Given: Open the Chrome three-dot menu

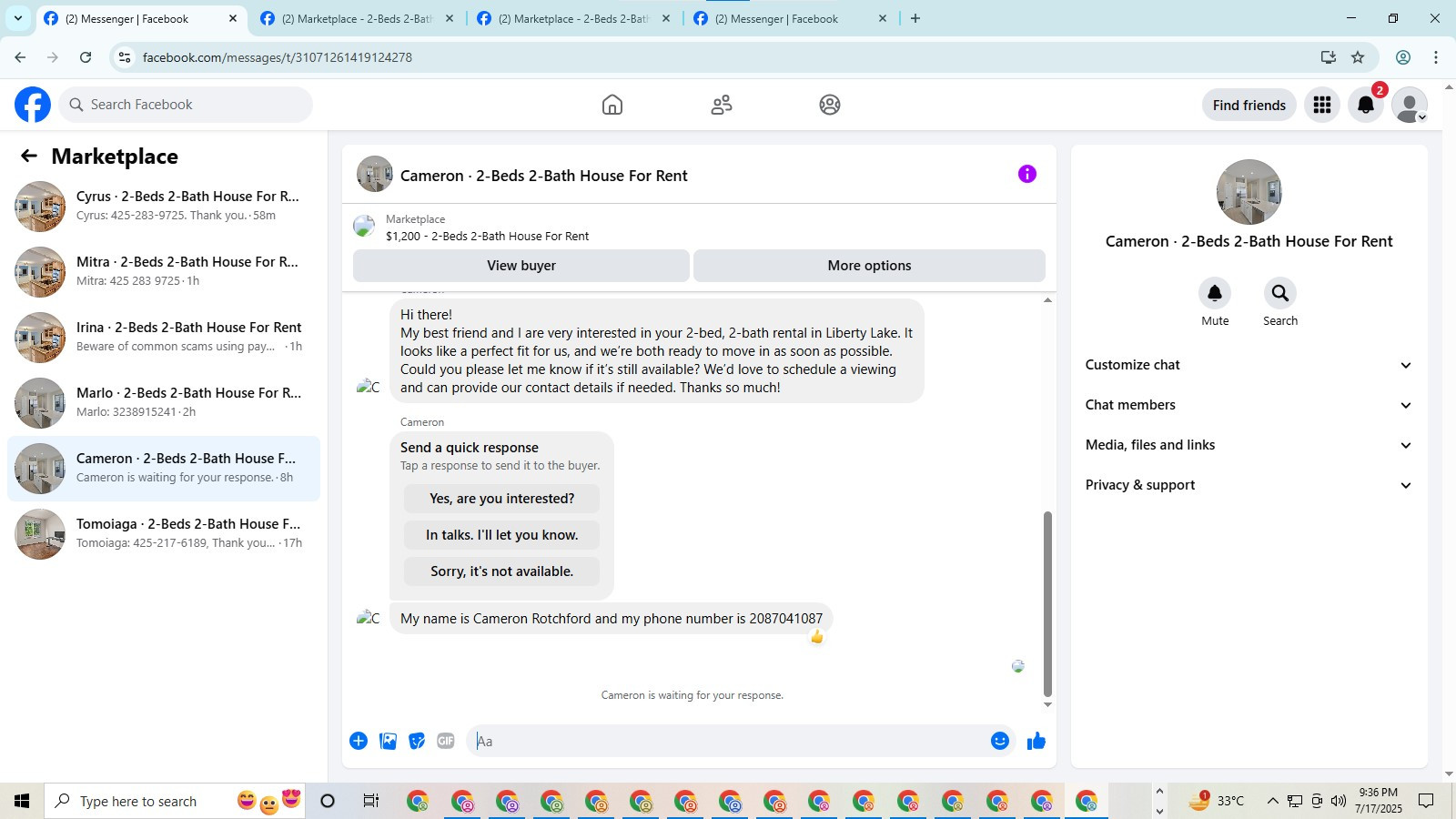Looking at the screenshot, I should pos(1436,57).
